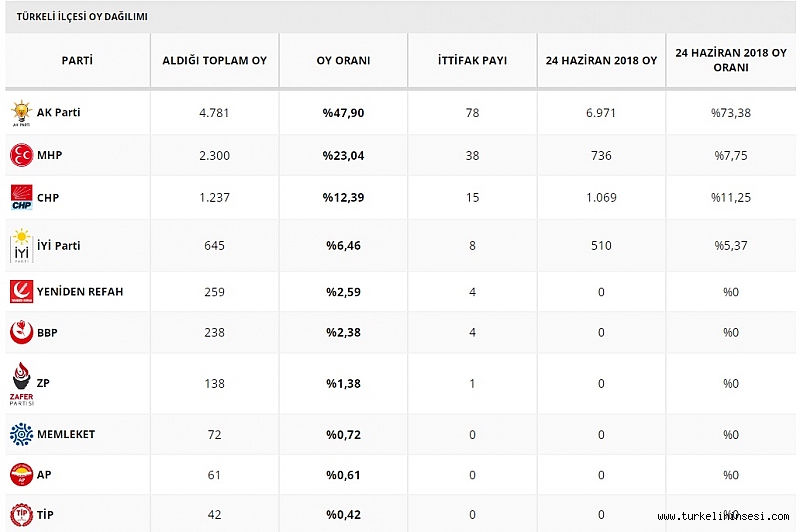Select the CHP logo icon
This screenshot has height=532, width=800.
click(x=21, y=197)
